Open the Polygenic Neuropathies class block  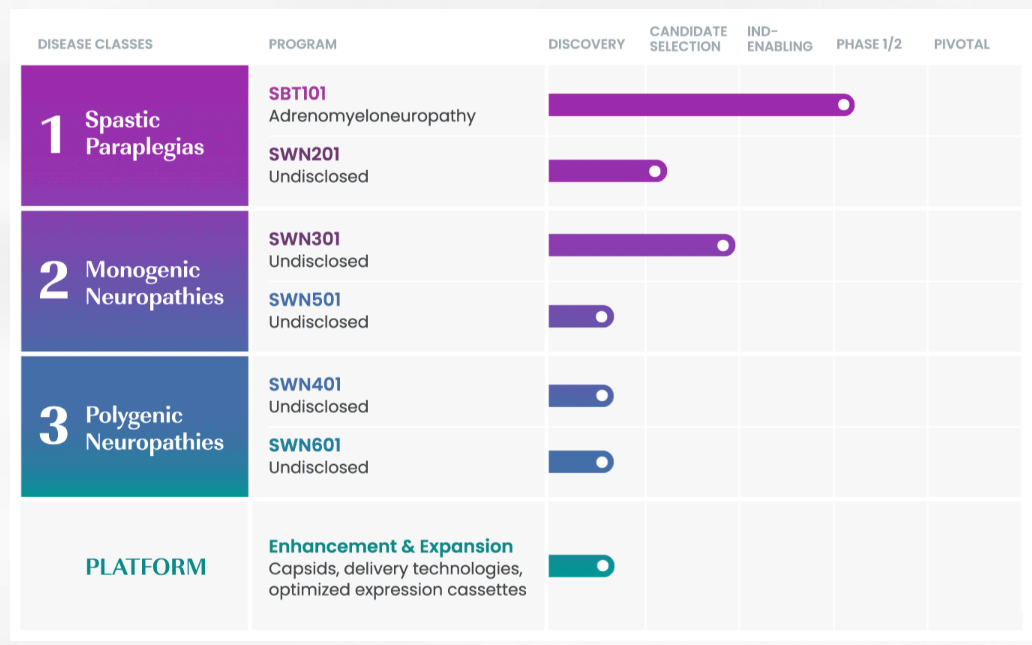pos(135,427)
